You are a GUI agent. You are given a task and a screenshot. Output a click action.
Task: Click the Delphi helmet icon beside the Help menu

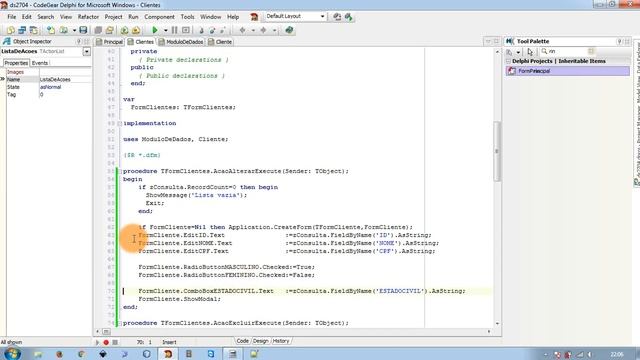click(x=254, y=17)
